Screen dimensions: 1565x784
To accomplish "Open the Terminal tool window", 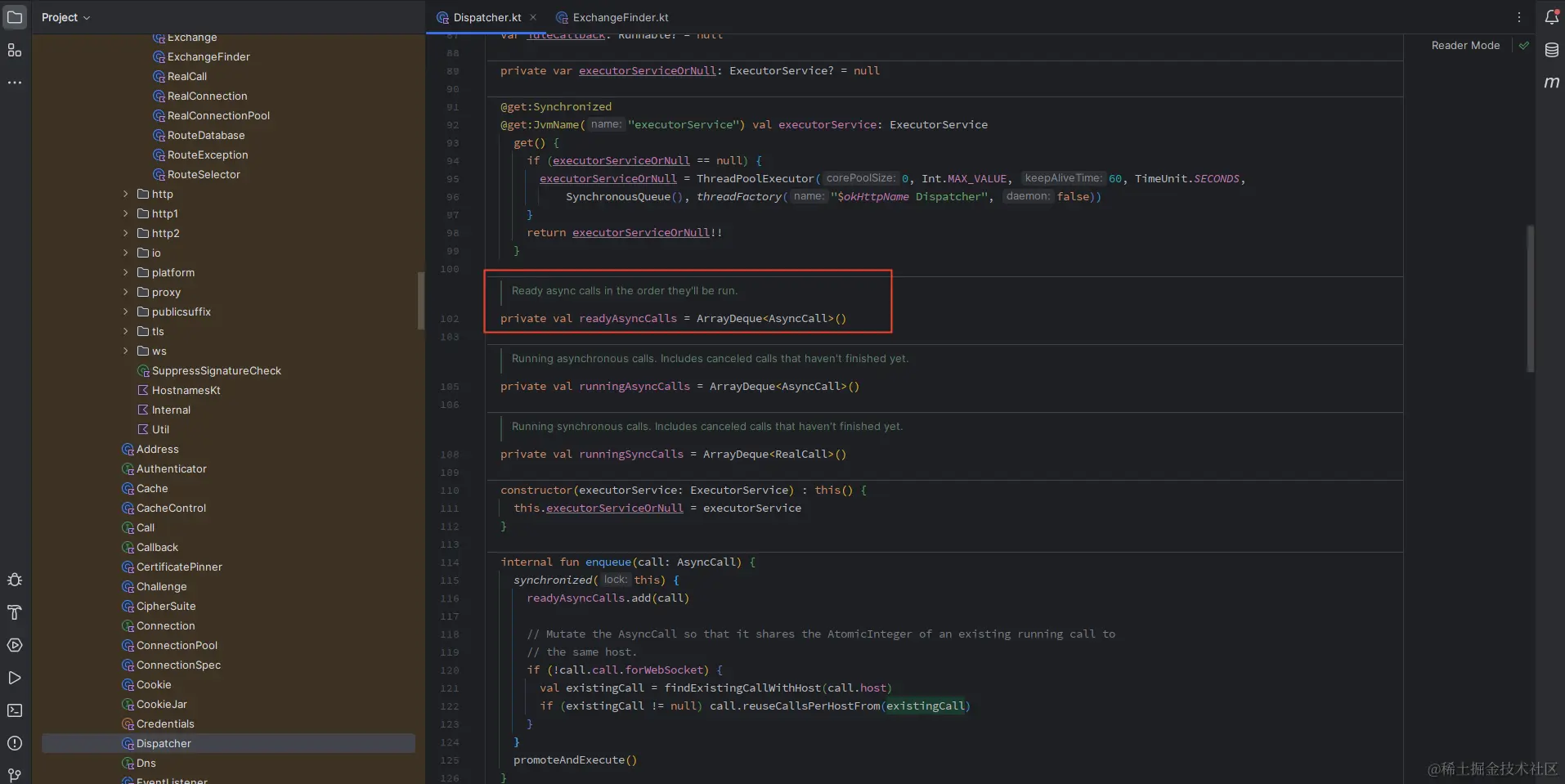I will click(15, 710).
